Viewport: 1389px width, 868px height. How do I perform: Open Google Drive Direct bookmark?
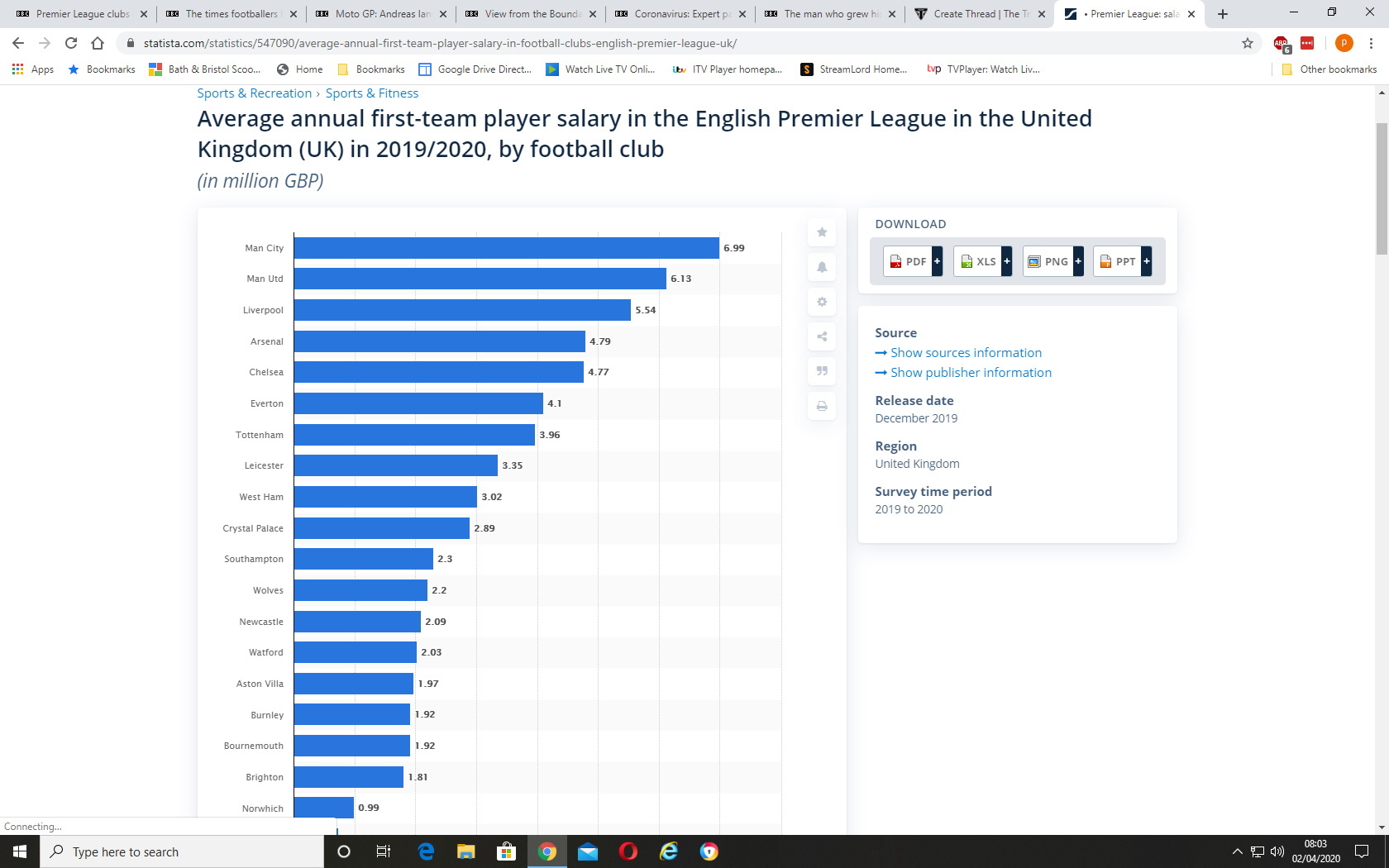point(475,69)
